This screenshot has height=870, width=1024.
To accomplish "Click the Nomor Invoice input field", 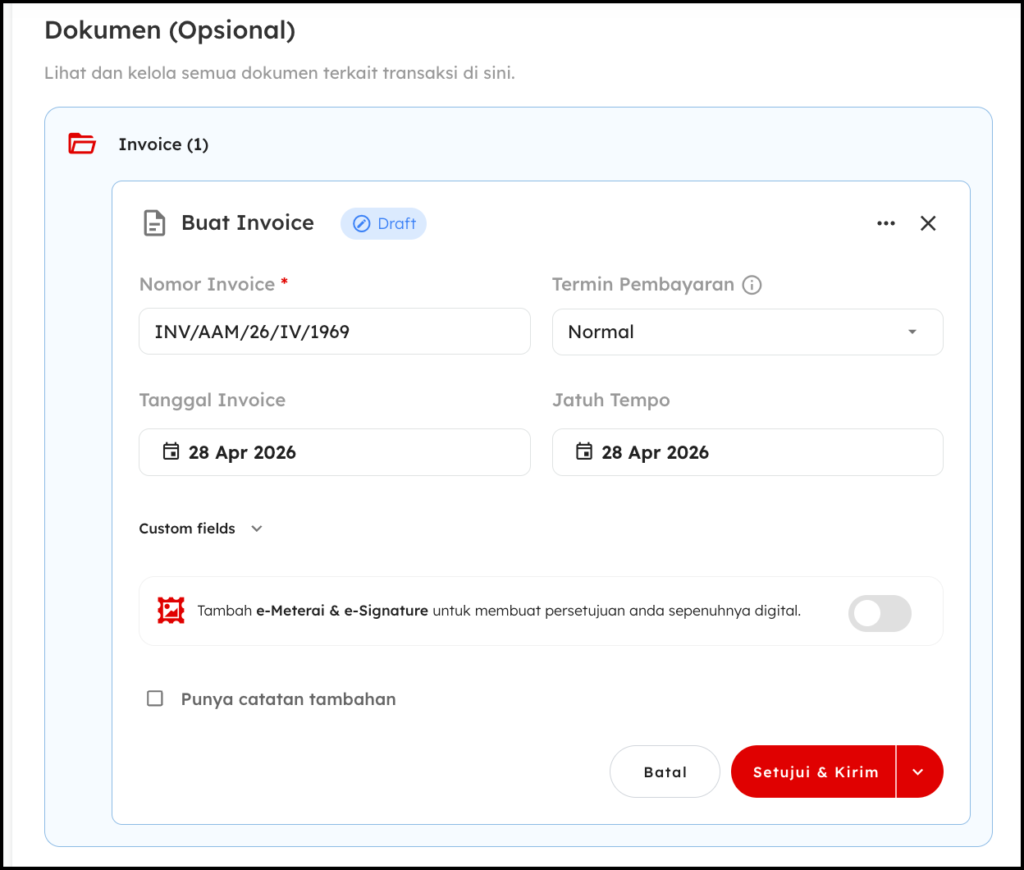I will 334,332.
